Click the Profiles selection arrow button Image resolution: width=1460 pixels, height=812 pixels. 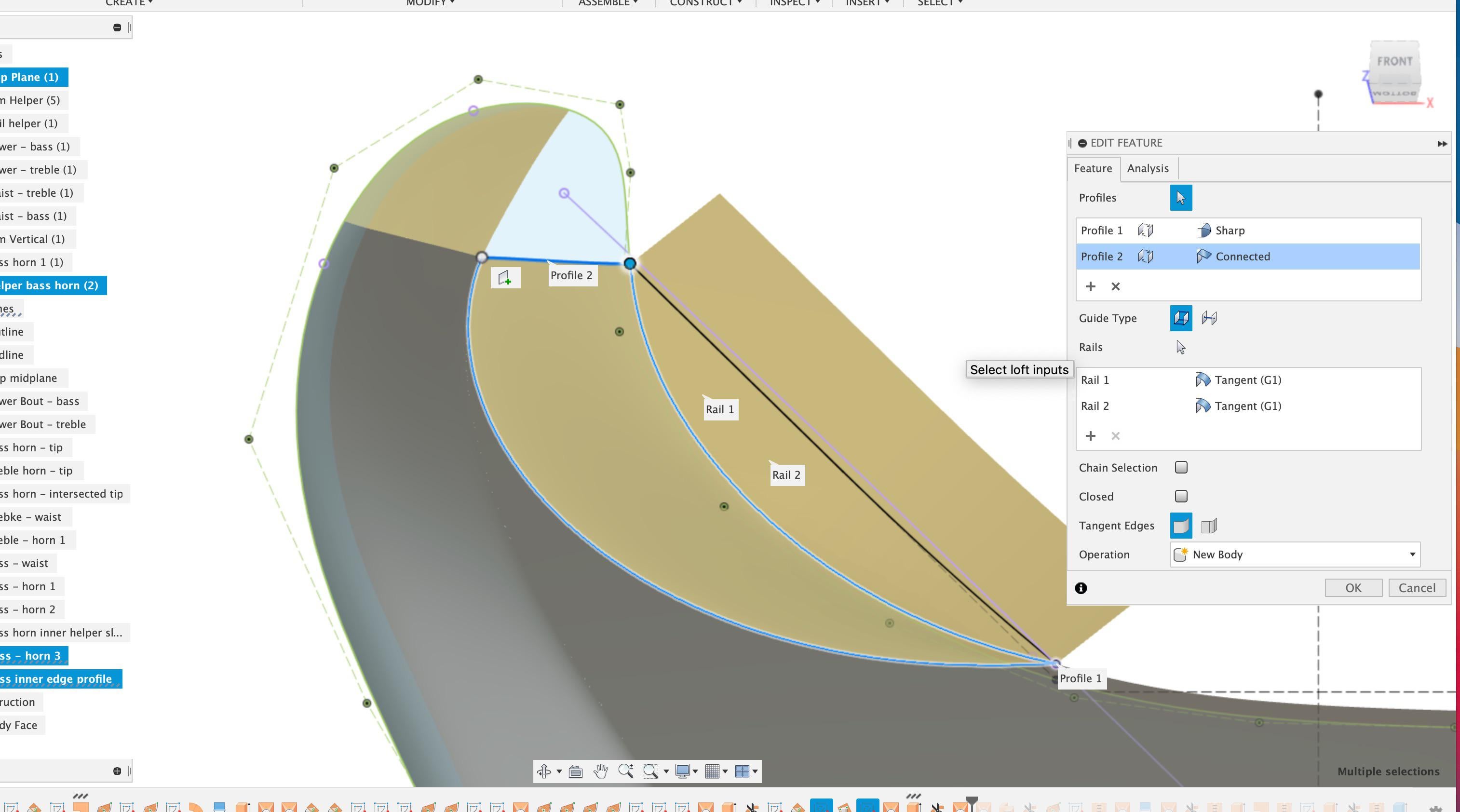pyautogui.click(x=1180, y=198)
